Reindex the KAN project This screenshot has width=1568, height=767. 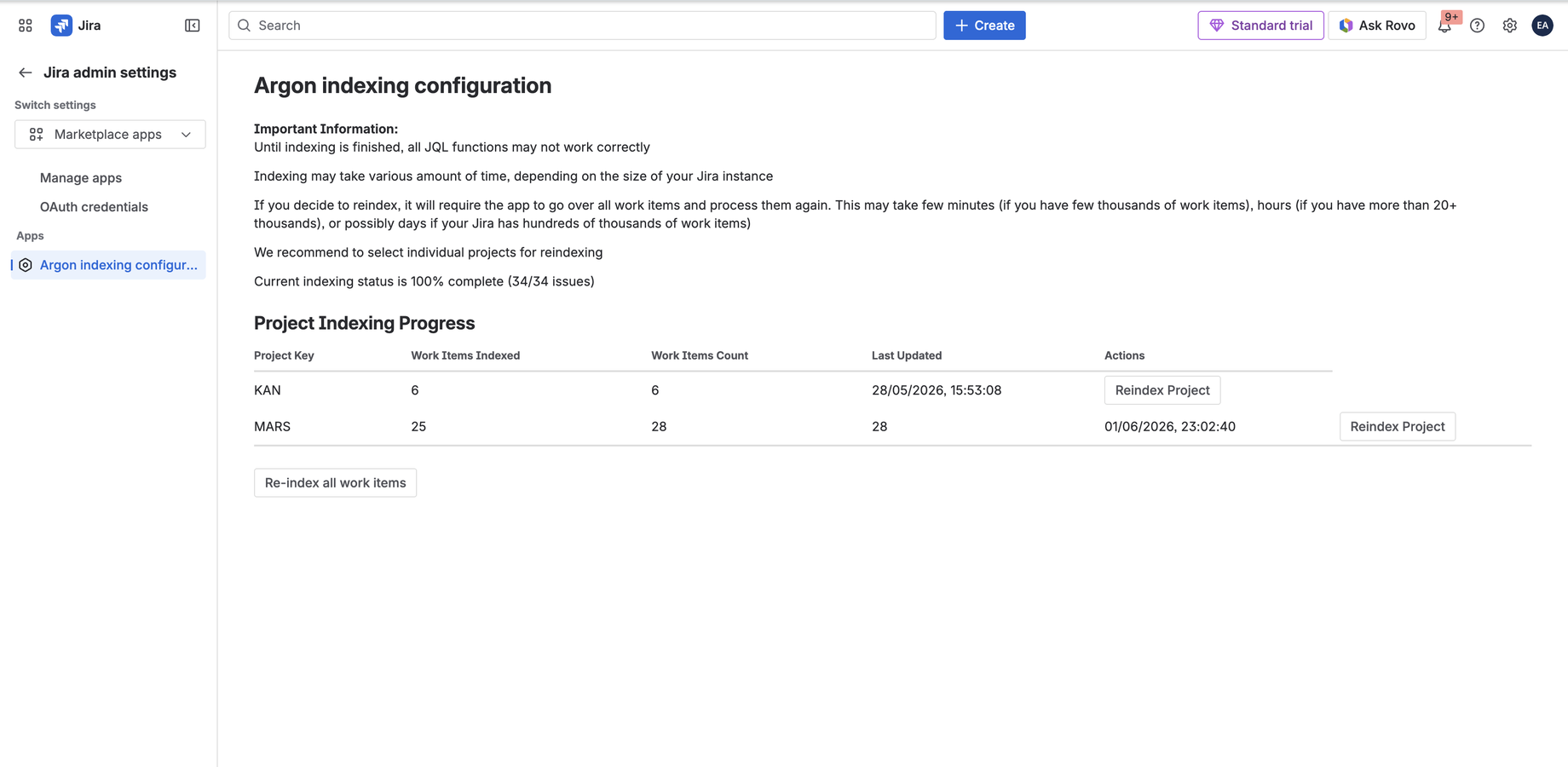[x=1162, y=390]
